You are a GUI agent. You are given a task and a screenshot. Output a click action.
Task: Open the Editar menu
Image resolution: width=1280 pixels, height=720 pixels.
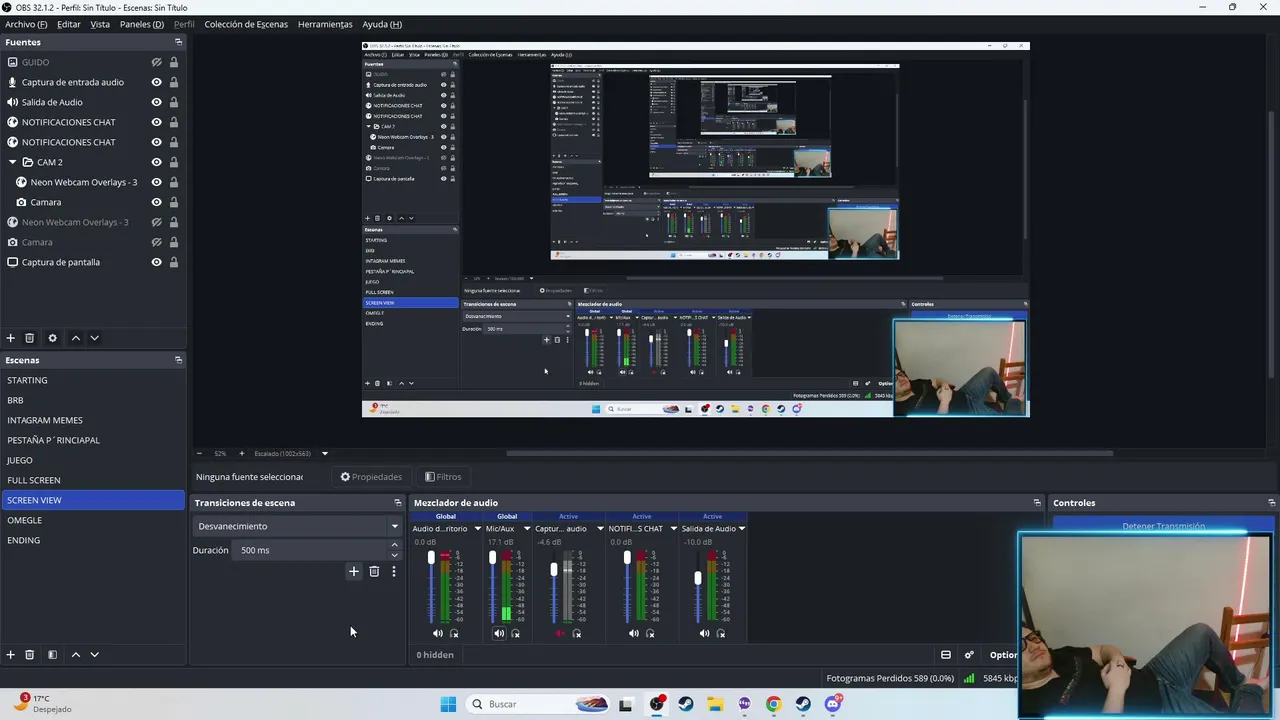coord(69,24)
